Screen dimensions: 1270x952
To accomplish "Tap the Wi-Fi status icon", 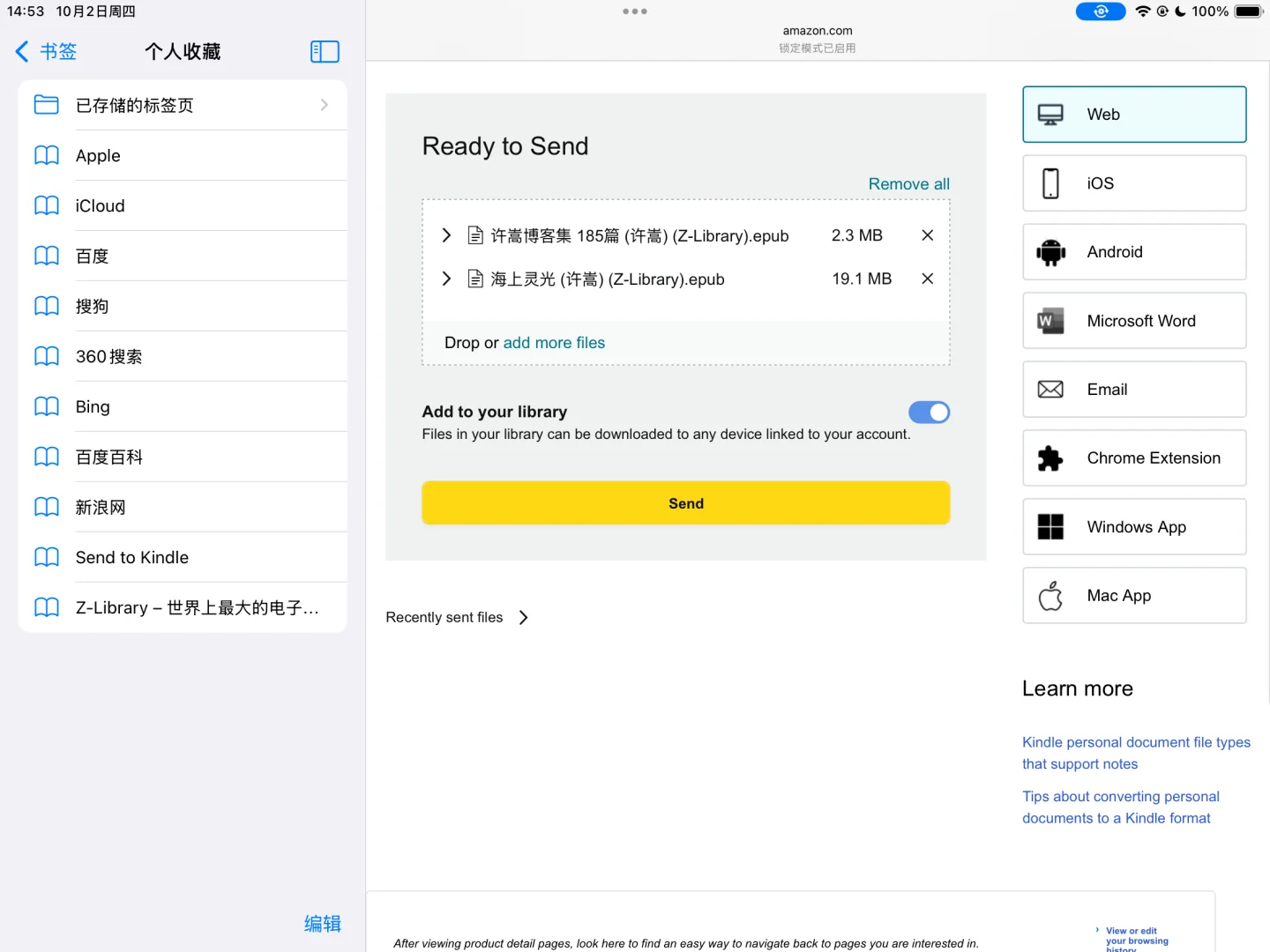I will point(1143,11).
